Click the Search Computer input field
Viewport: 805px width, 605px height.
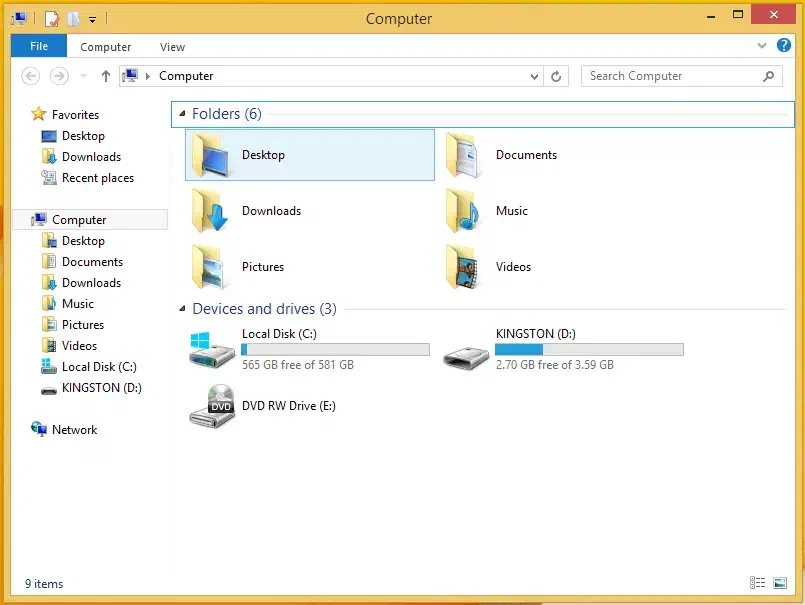(x=670, y=76)
